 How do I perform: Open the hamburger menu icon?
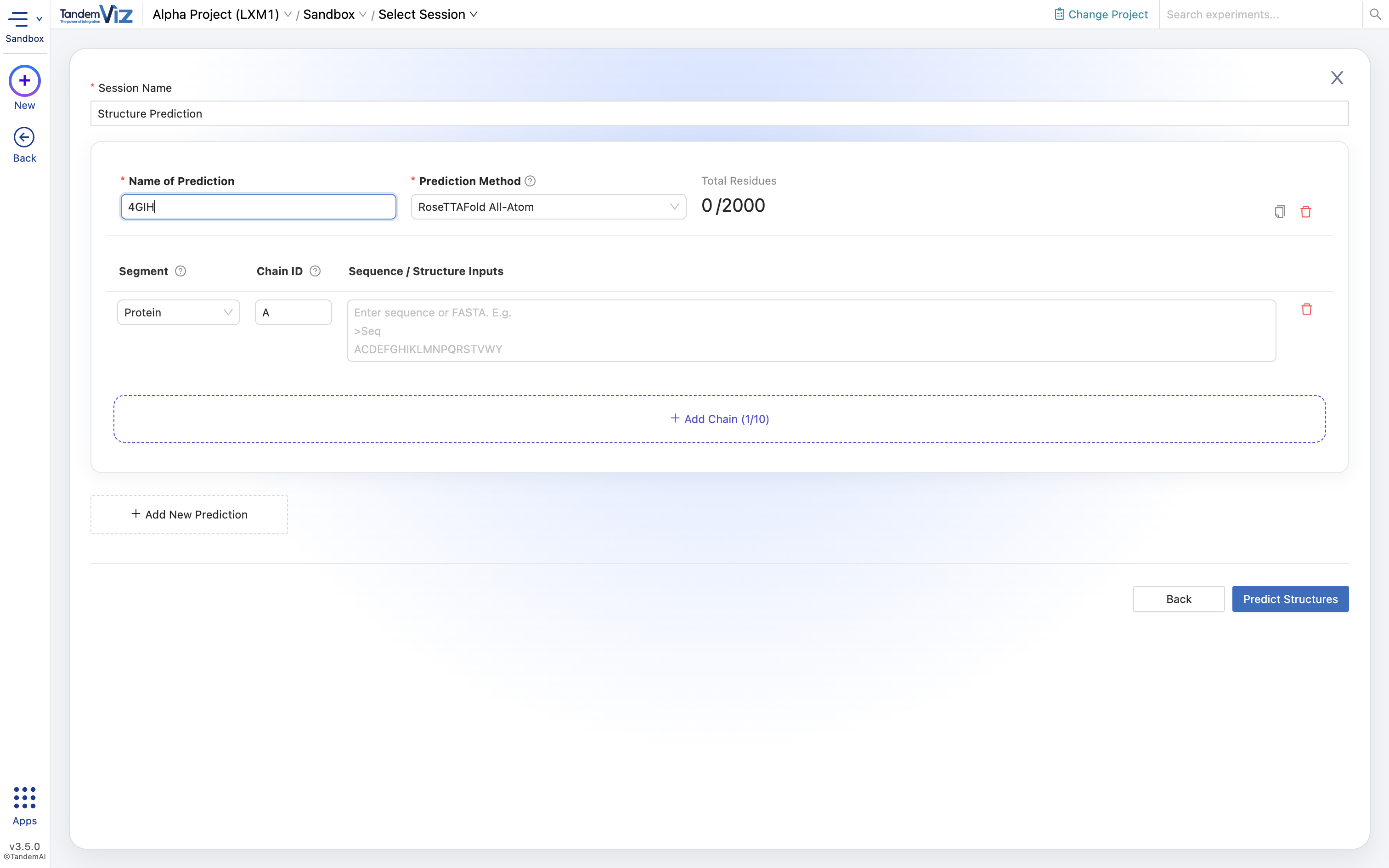(18, 19)
